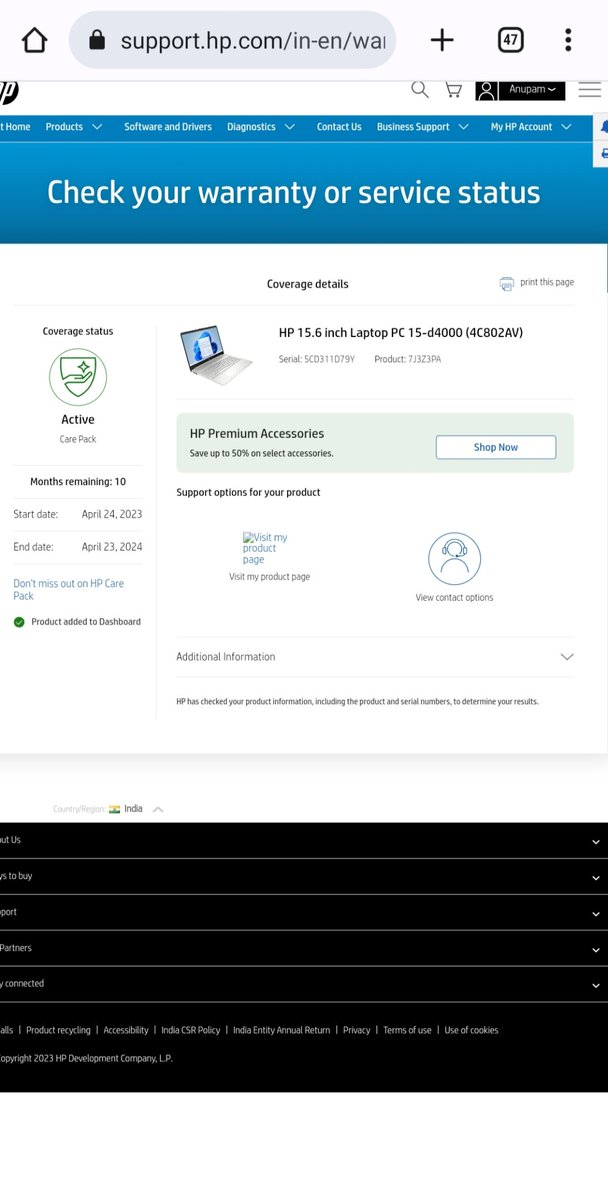Click the user profile icon
The height and width of the screenshot is (1200, 608).
486,90
